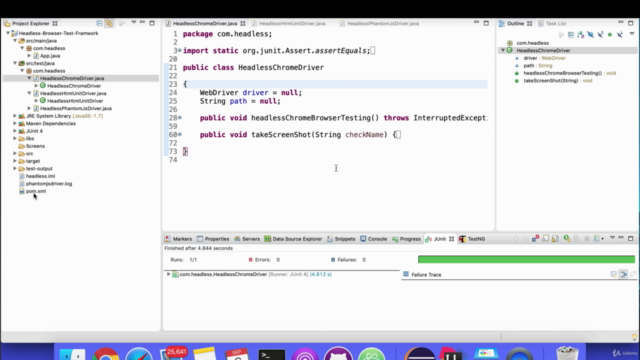Select HeadlessChromeDriver.java in Project Explorer
This screenshot has width=640, height=360.
tap(72, 78)
